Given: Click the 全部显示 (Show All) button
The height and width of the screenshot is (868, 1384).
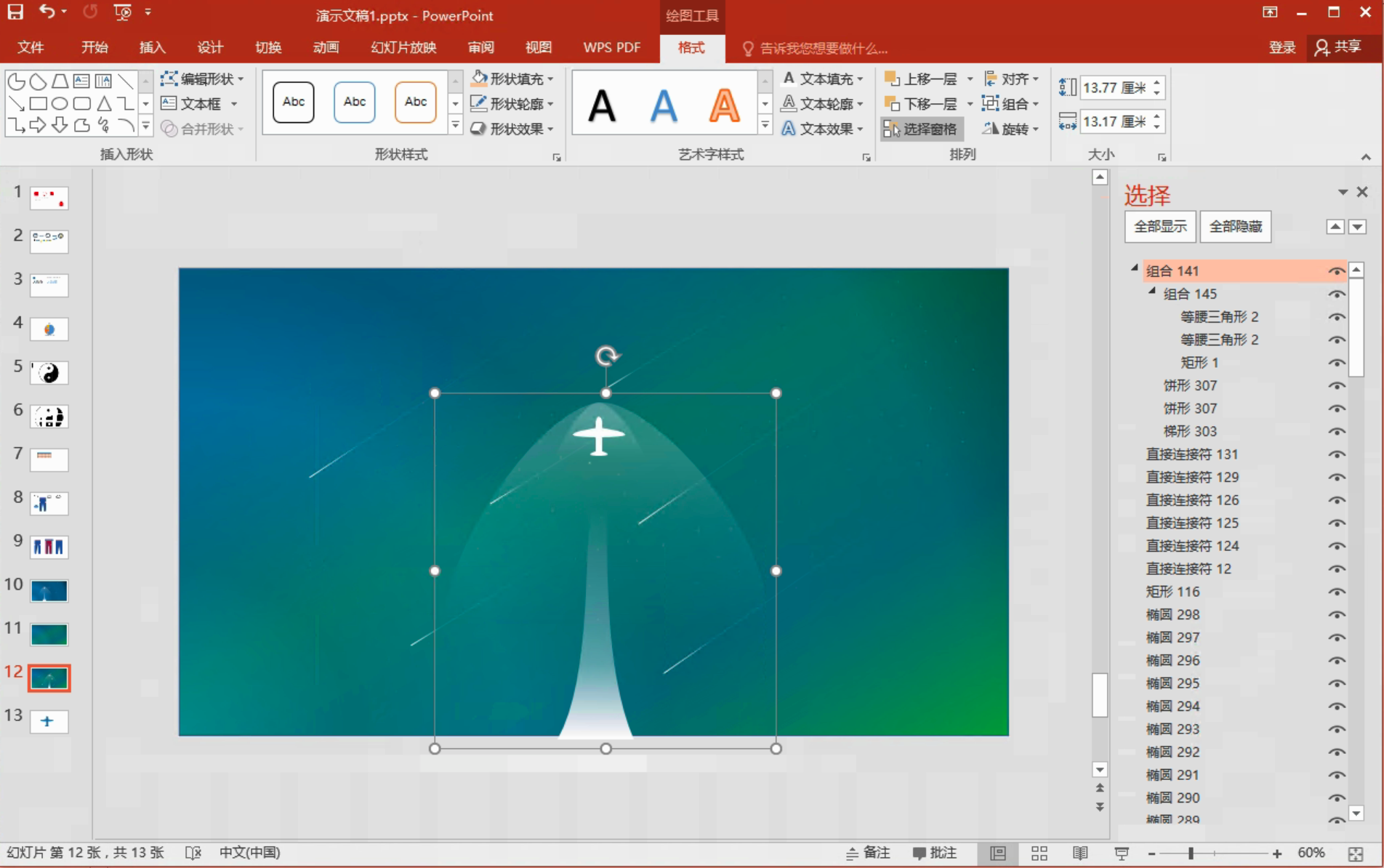Looking at the screenshot, I should (x=1160, y=227).
